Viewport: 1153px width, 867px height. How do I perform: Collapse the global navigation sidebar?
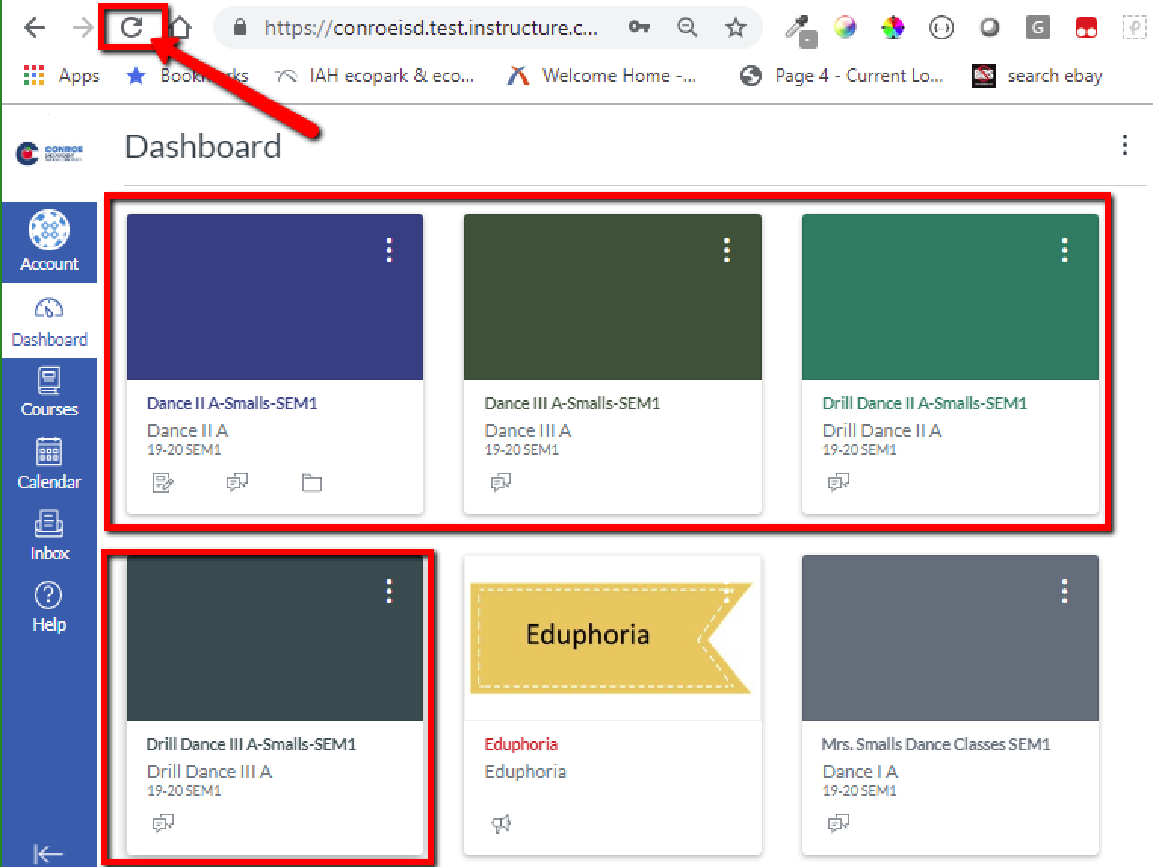pyautogui.click(x=48, y=853)
